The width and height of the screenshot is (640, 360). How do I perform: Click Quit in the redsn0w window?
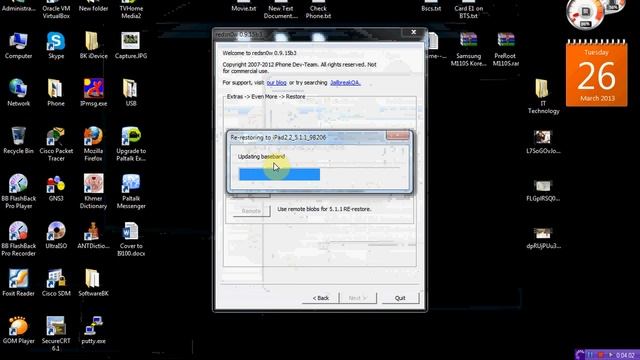[400, 298]
